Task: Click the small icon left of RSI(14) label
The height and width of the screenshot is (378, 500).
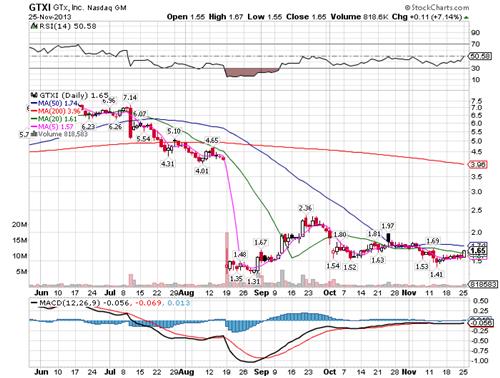Action: tap(33, 26)
